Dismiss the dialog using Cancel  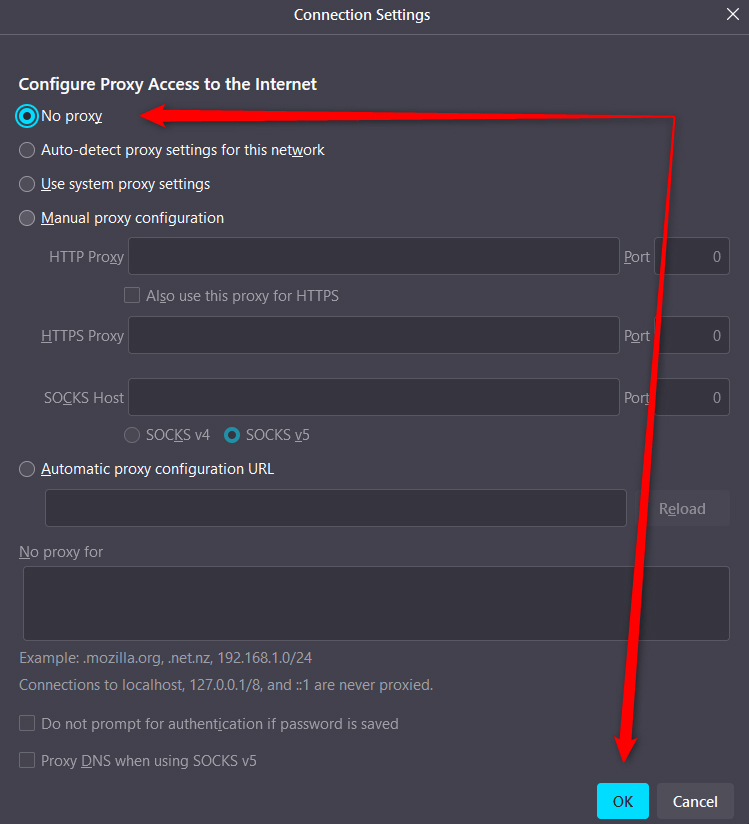point(695,801)
